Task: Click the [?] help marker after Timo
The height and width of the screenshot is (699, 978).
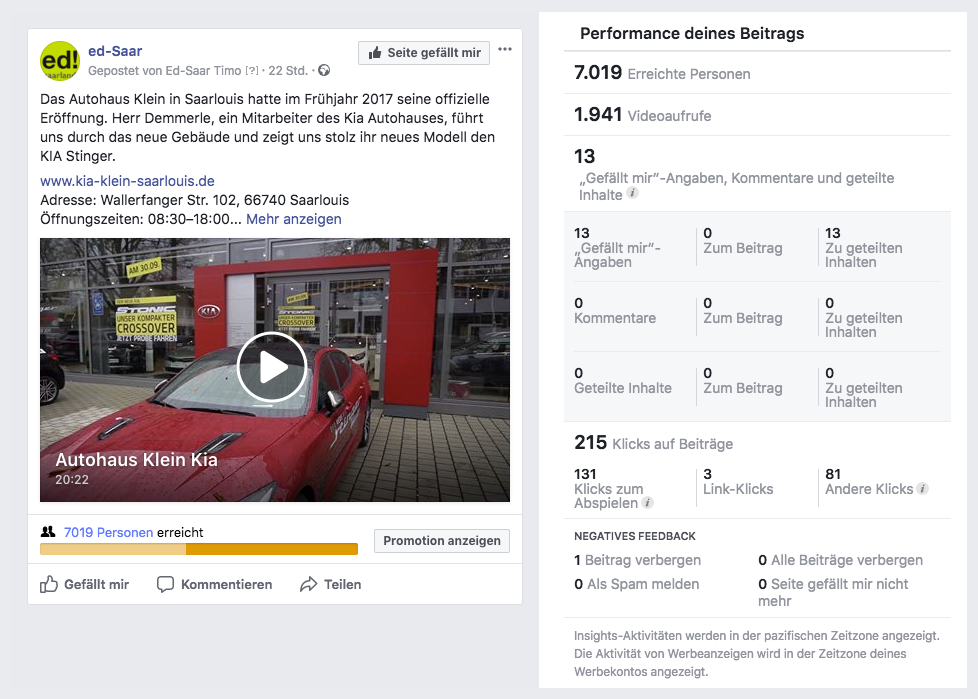Action: 251,71
